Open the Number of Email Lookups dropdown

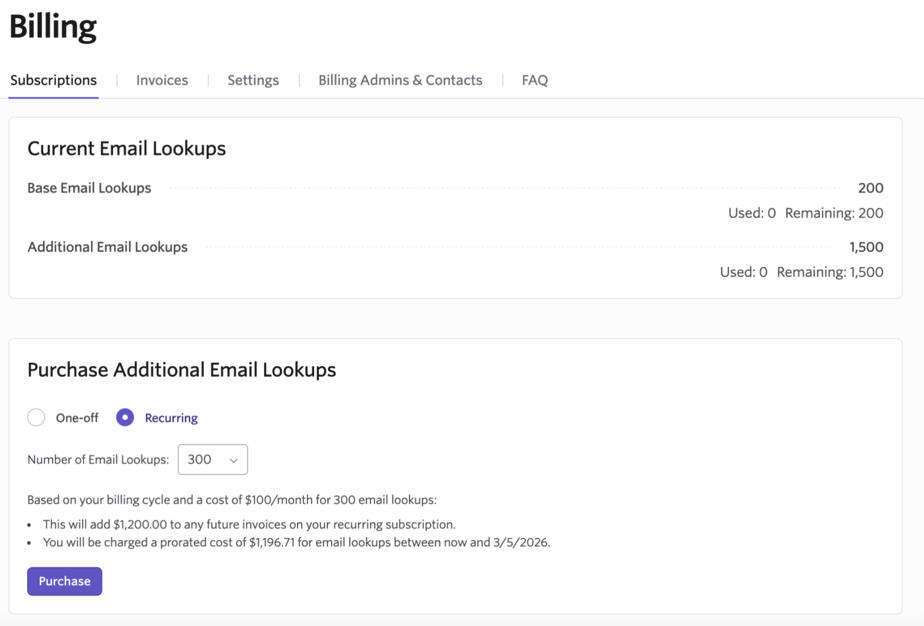coord(213,459)
